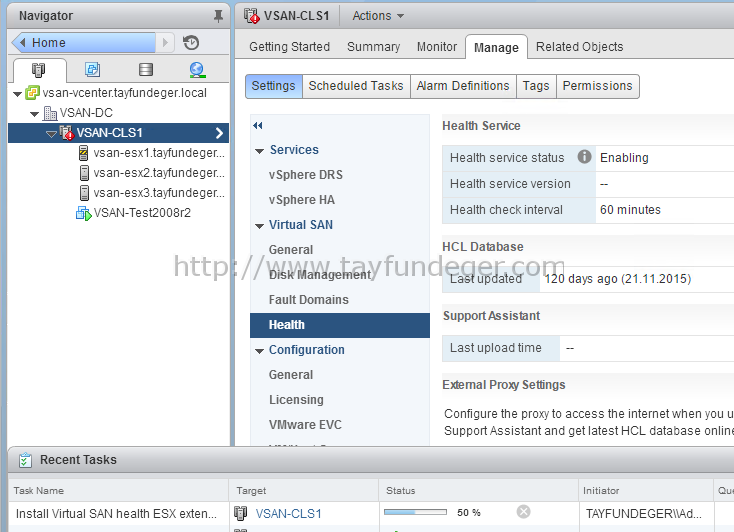Viewport: 734px width, 532px height.
Task: Sort tasks by Target column header
Action: (303, 490)
